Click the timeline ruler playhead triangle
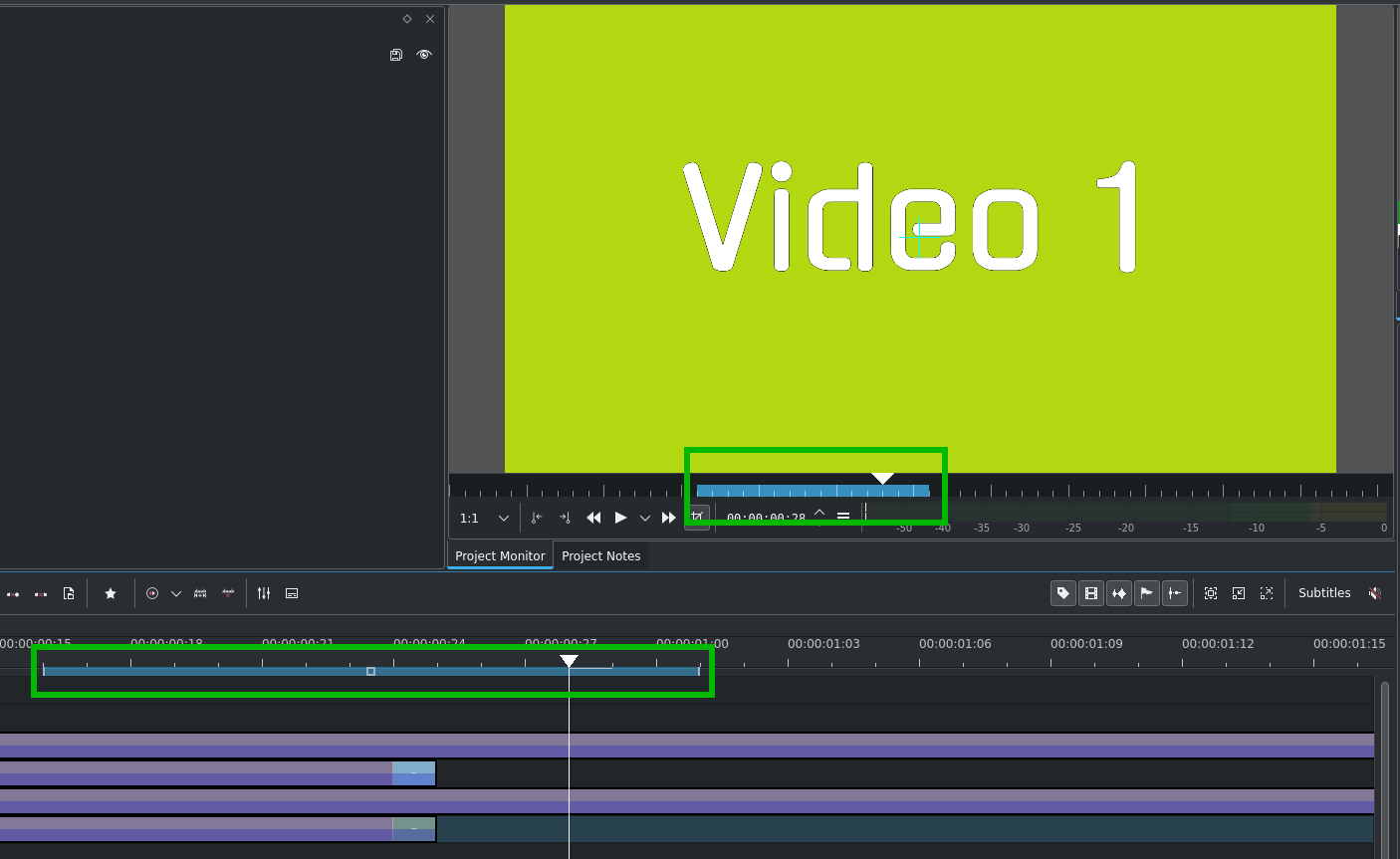The image size is (1400, 859). [x=569, y=661]
